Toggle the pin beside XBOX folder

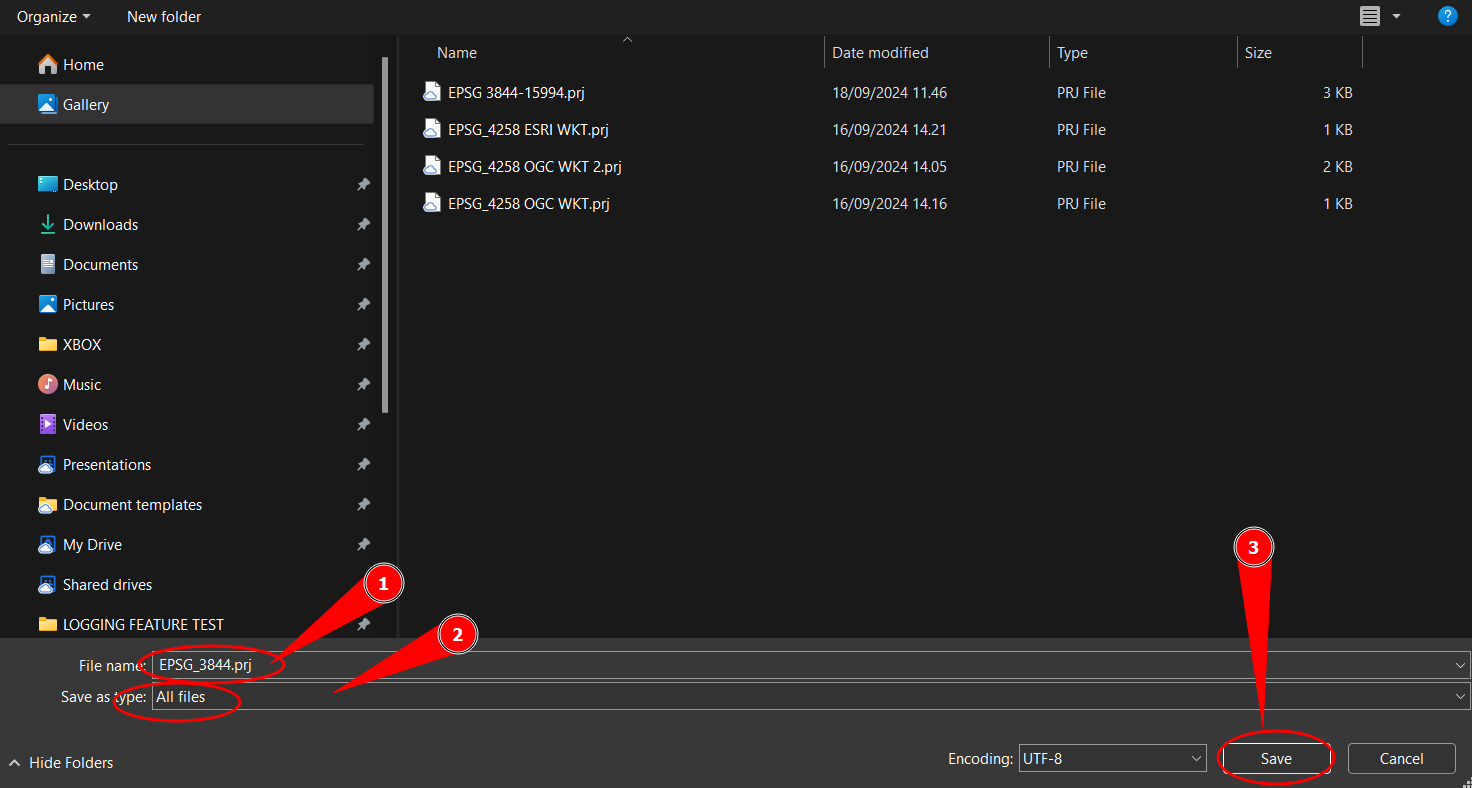(363, 345)
